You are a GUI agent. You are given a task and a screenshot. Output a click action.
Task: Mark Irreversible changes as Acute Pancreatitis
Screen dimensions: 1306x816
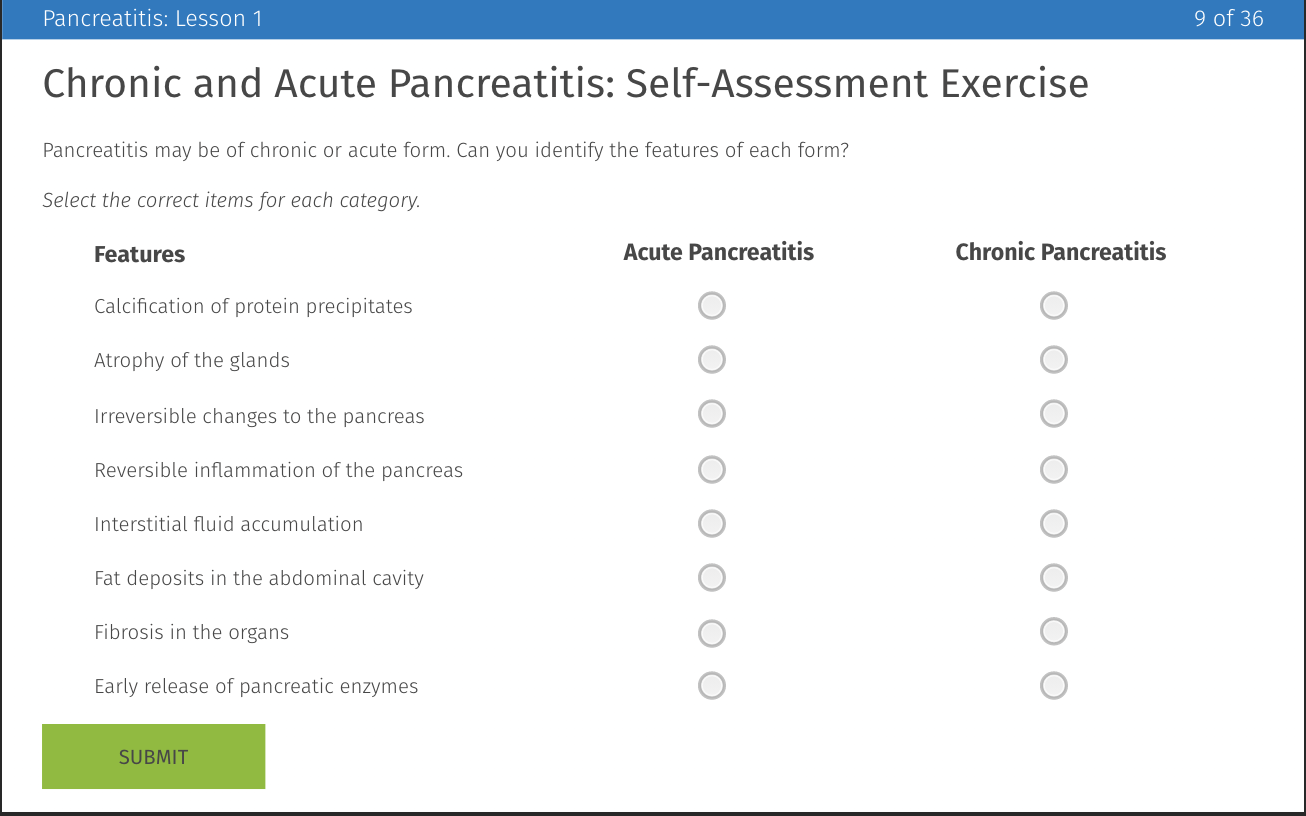click(711, 413)
